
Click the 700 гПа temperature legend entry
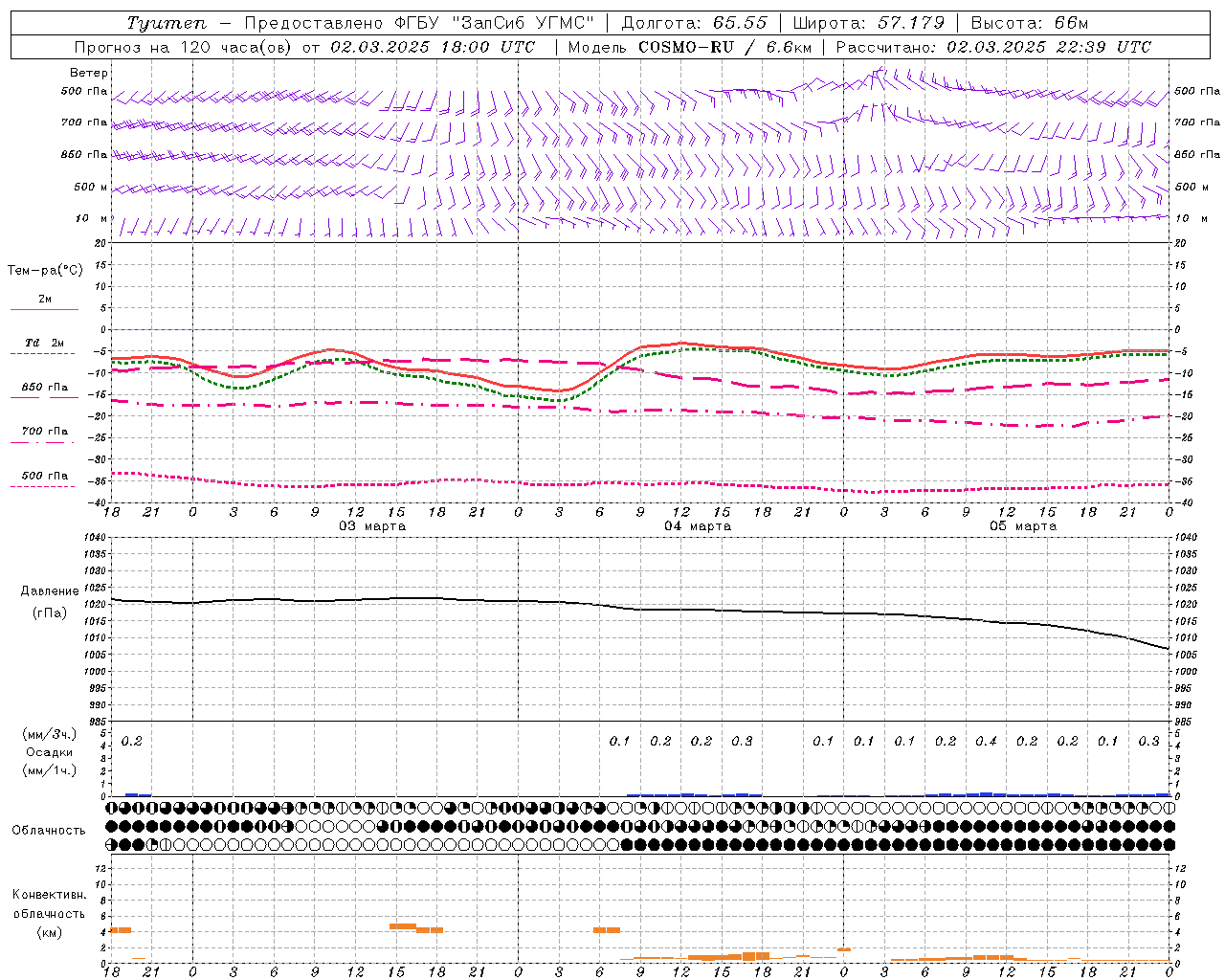tap(44, 432)
